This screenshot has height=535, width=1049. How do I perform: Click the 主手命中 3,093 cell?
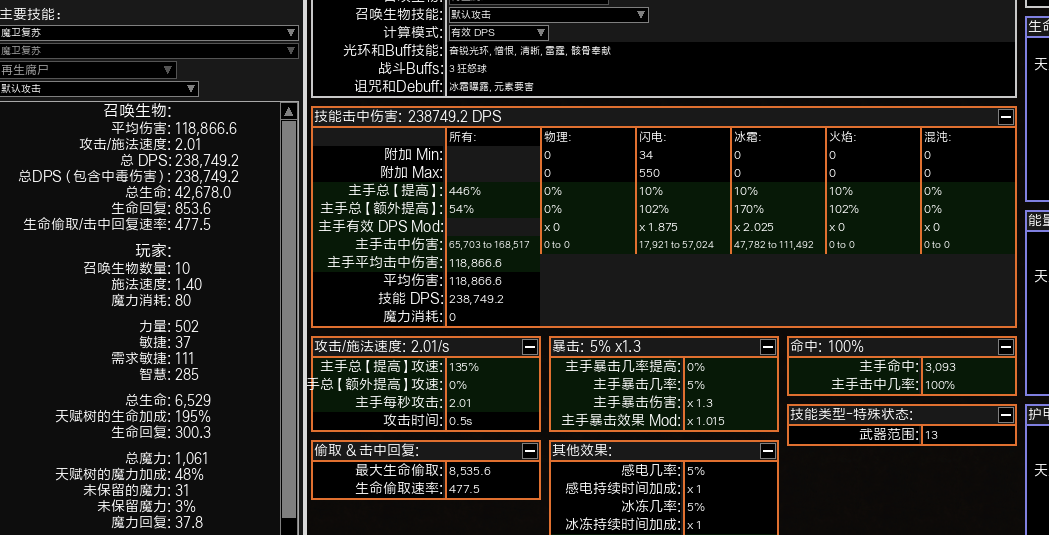point(969,367)
